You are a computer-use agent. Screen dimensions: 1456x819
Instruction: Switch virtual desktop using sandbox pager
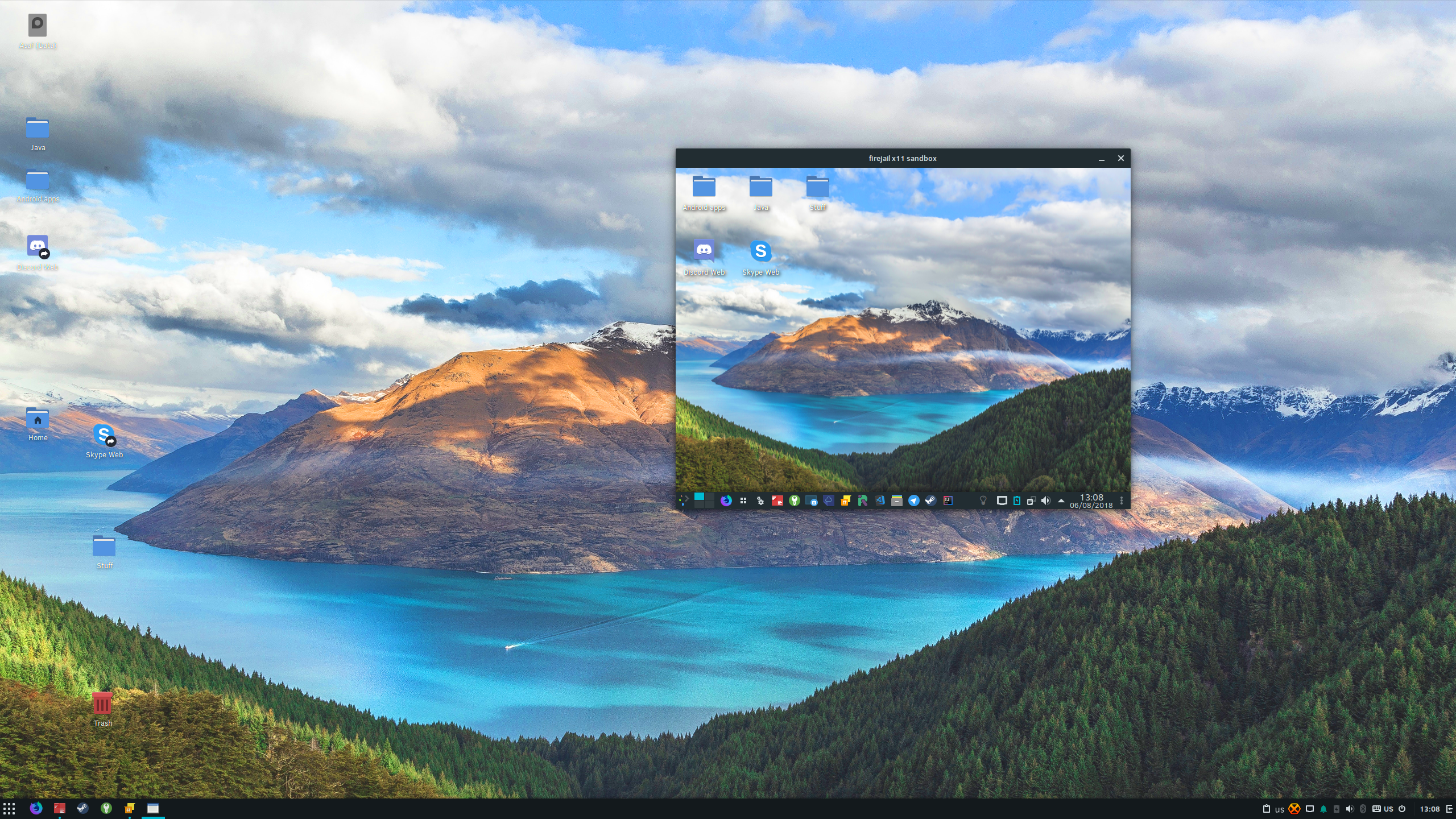tap(704, 500)
